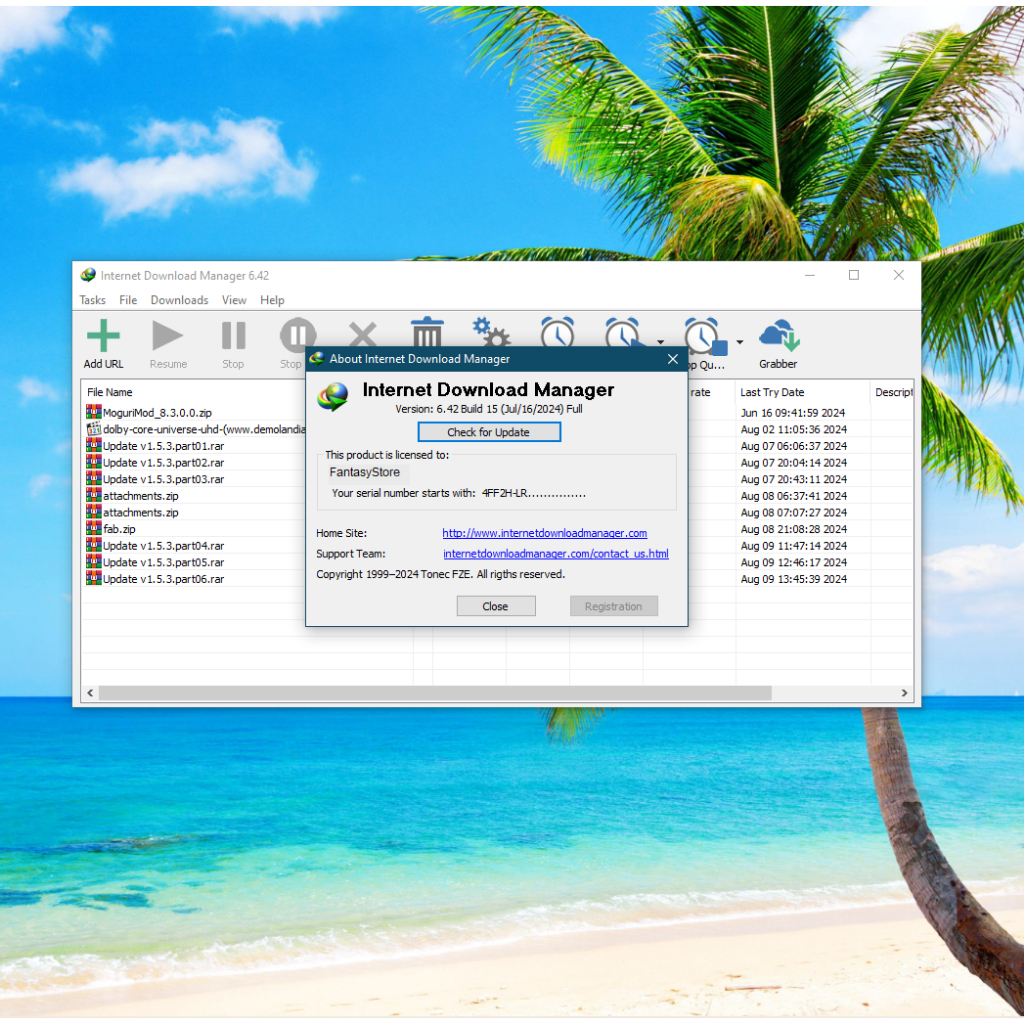1024x1024 pixels.
Task: Click the file icon beside MoguriMod_8.3.0.0.zip
Action: [x=93, y=411]
